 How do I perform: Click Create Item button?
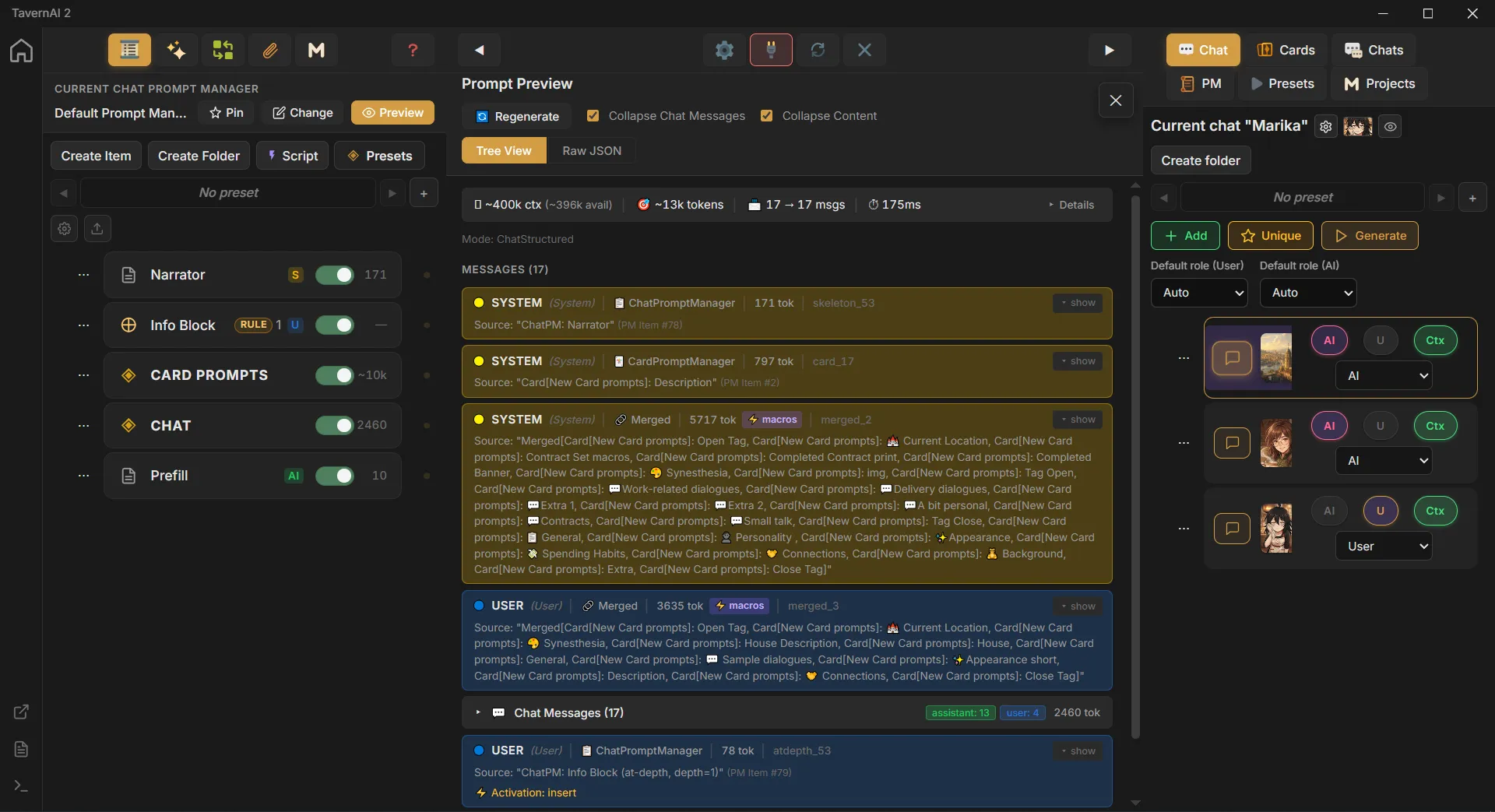coord(97,156)
